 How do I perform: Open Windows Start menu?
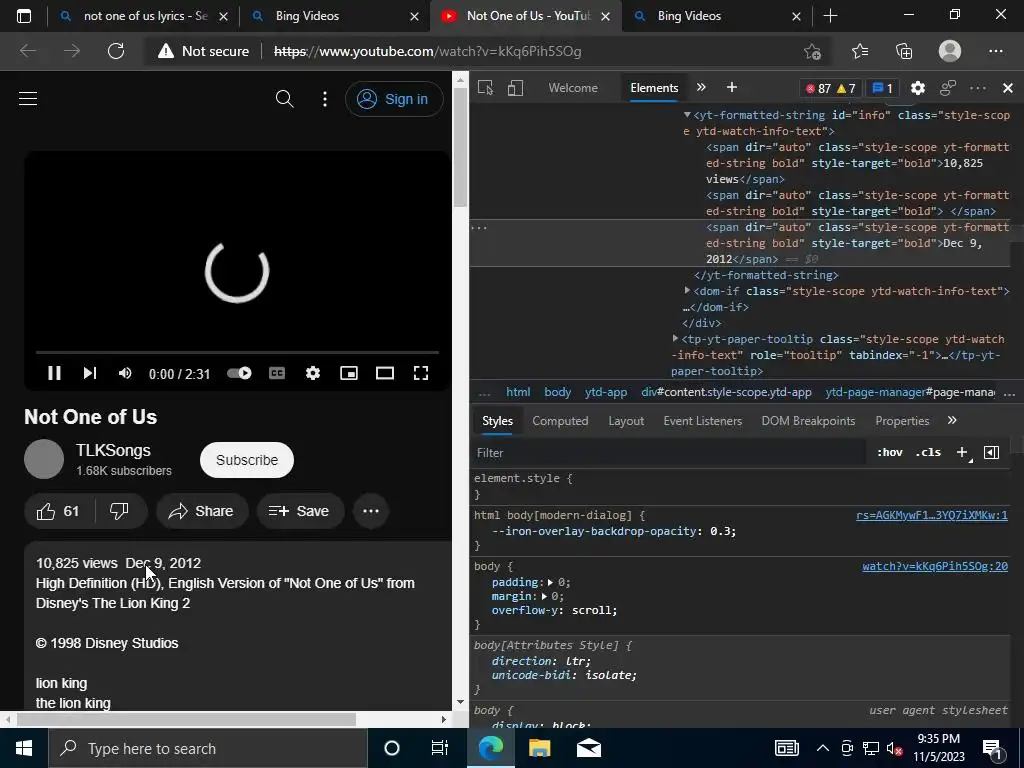[24, 748]
